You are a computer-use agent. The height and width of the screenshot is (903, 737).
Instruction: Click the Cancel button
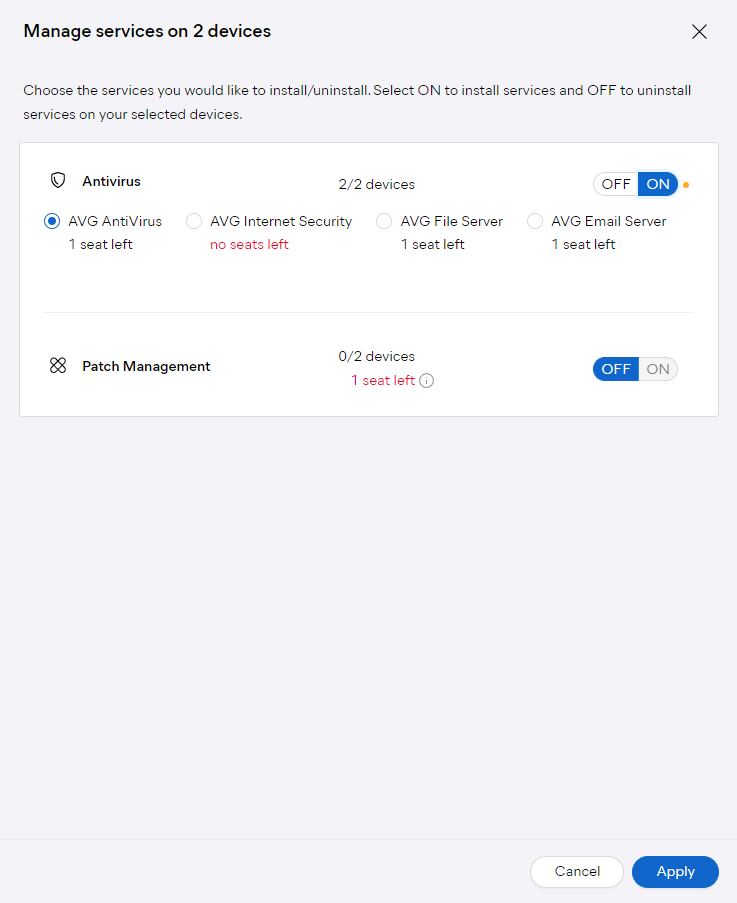[577, 871]
